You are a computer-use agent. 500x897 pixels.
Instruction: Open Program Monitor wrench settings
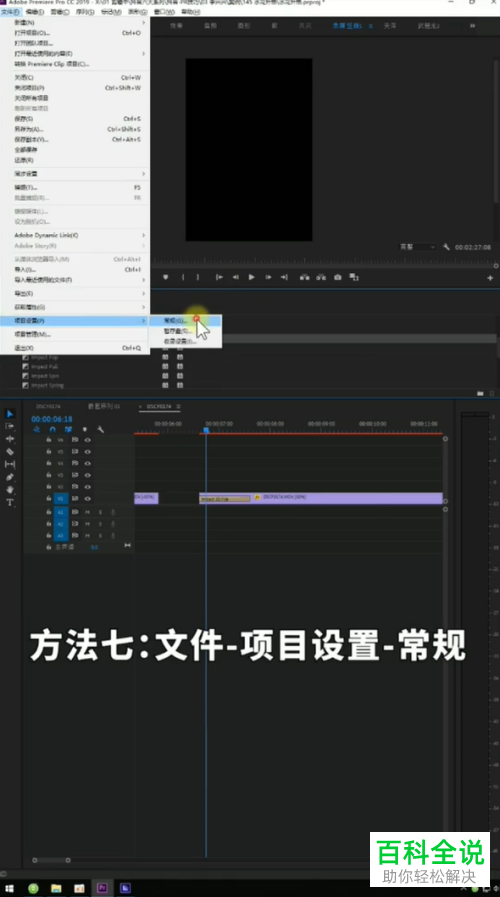pyautogui.click(x=446, y=247)
